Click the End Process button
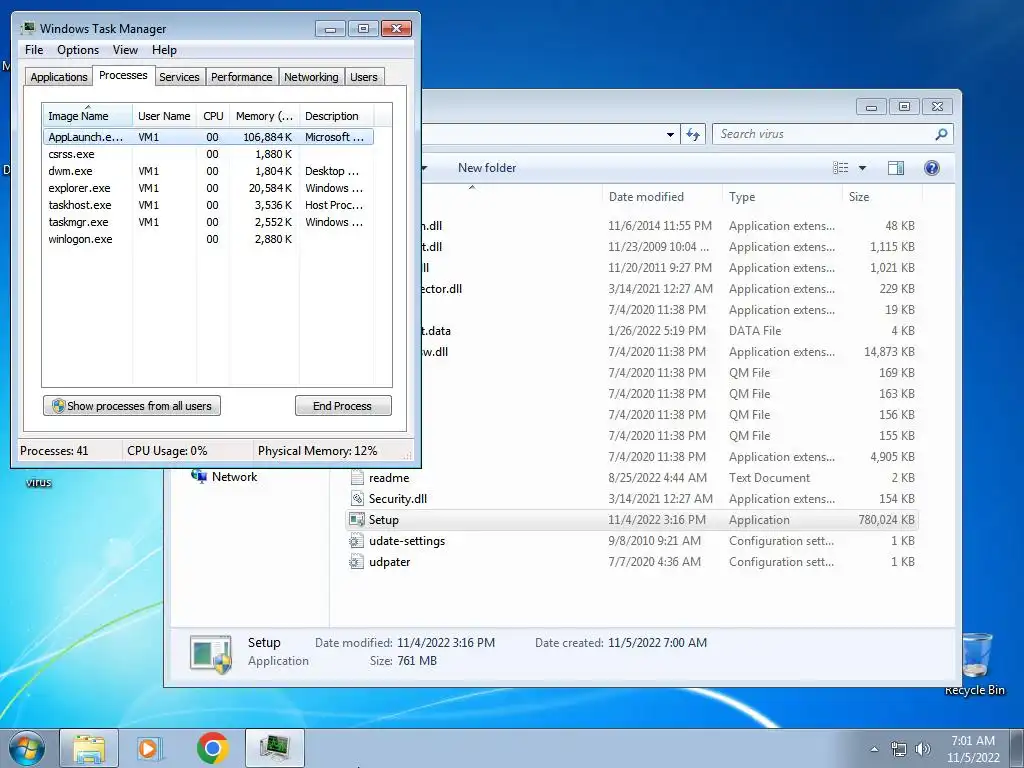This screenshot has height=768, width=1024. 343,406
